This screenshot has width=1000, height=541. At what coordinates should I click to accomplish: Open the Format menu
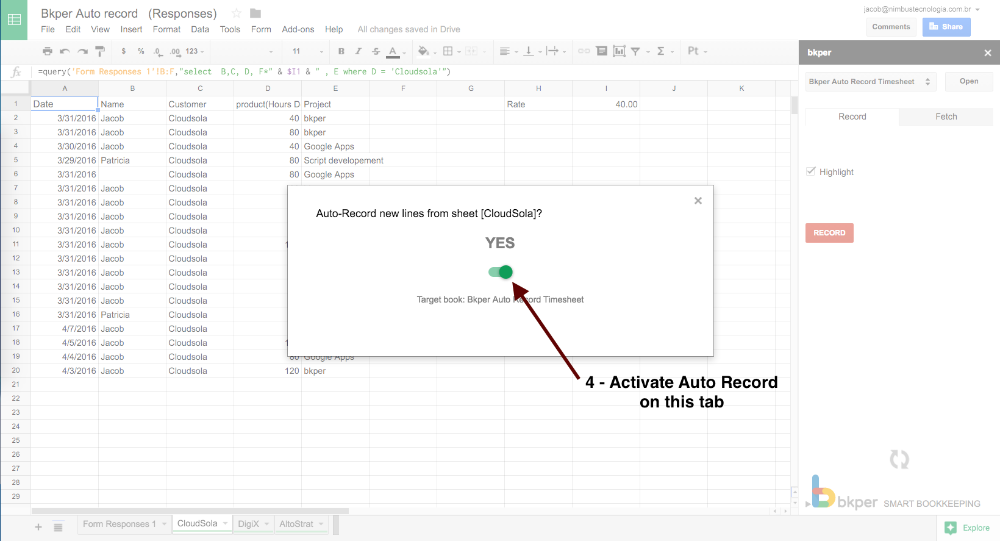click(166, 29)
